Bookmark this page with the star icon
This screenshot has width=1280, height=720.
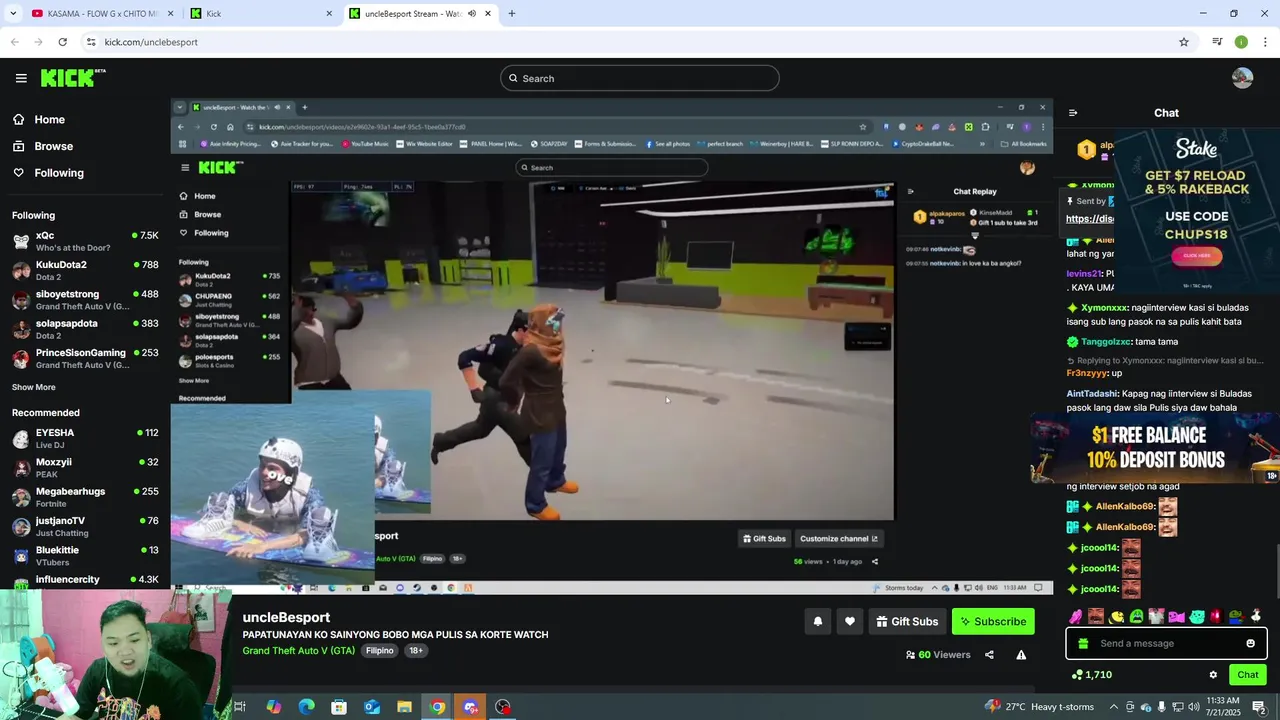tap(1184, 42)
